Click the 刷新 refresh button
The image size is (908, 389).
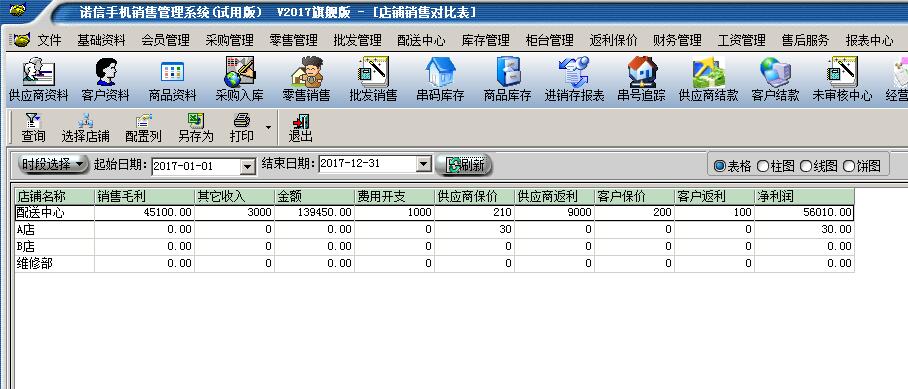(x=464, y=165)
